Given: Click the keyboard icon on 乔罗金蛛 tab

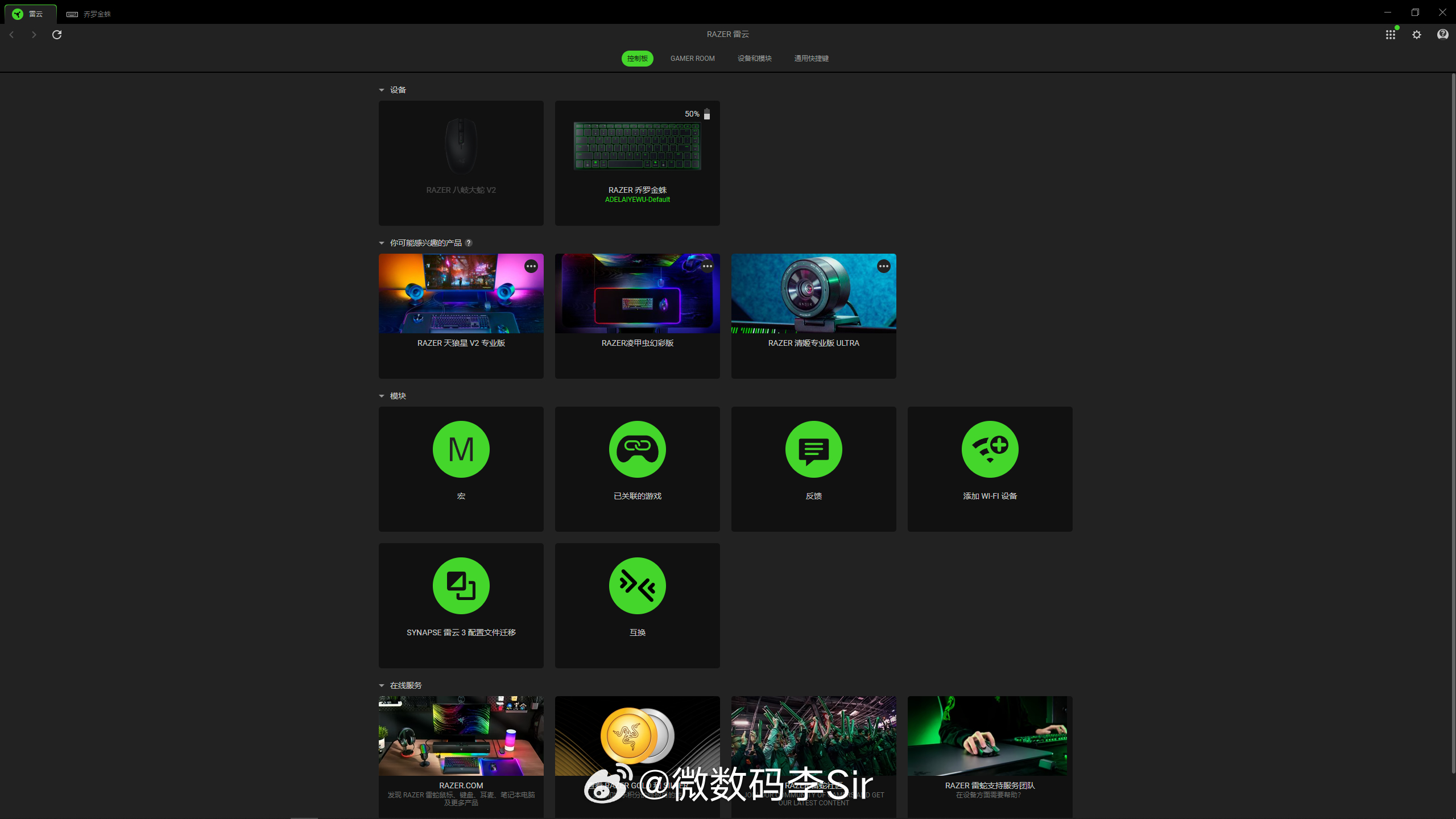Looking at the screenshot, I should 72,14.
